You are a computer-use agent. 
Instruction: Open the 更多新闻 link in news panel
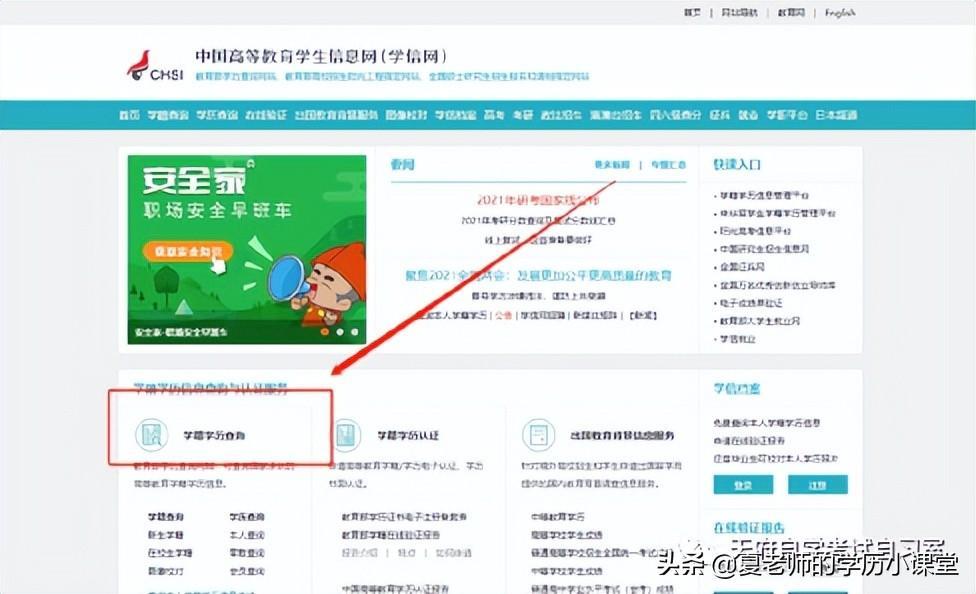[x=612, y=165]
